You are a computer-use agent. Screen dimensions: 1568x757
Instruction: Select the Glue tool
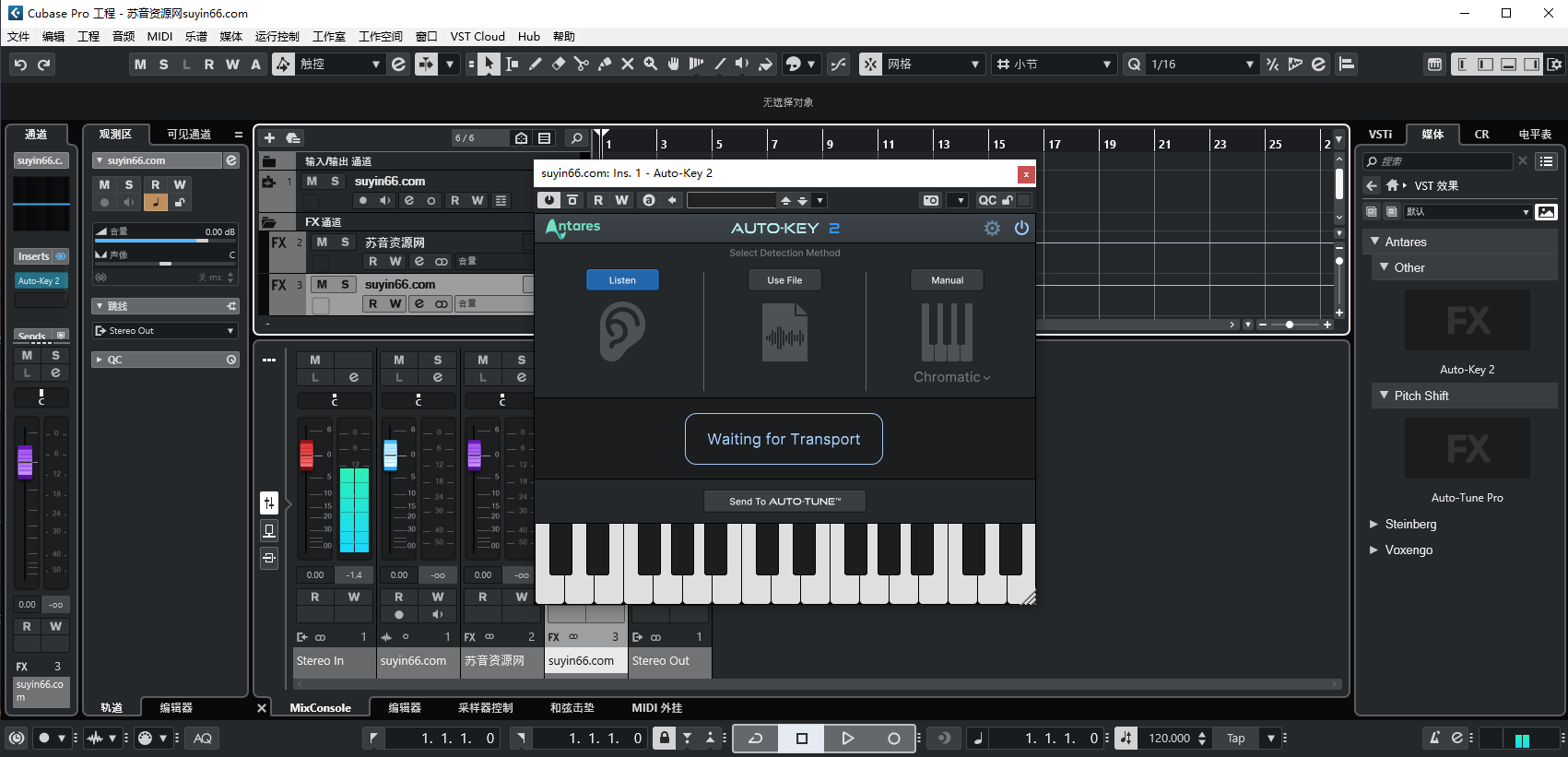(x=605, y=65)
